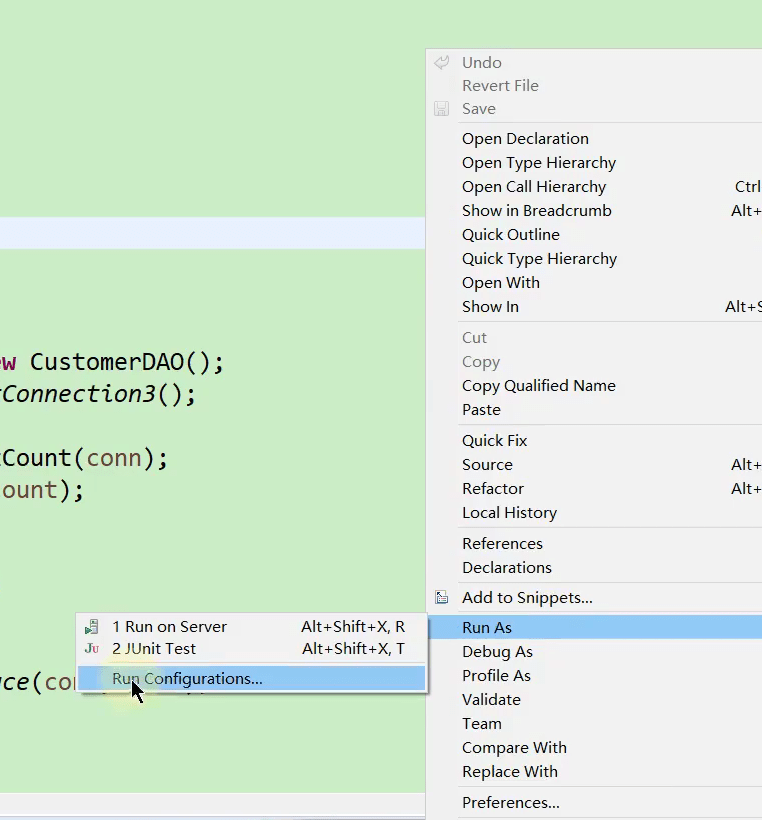
Task: Click the Run on Server icon
Action: pyautogui.click(x=92, y=627)
